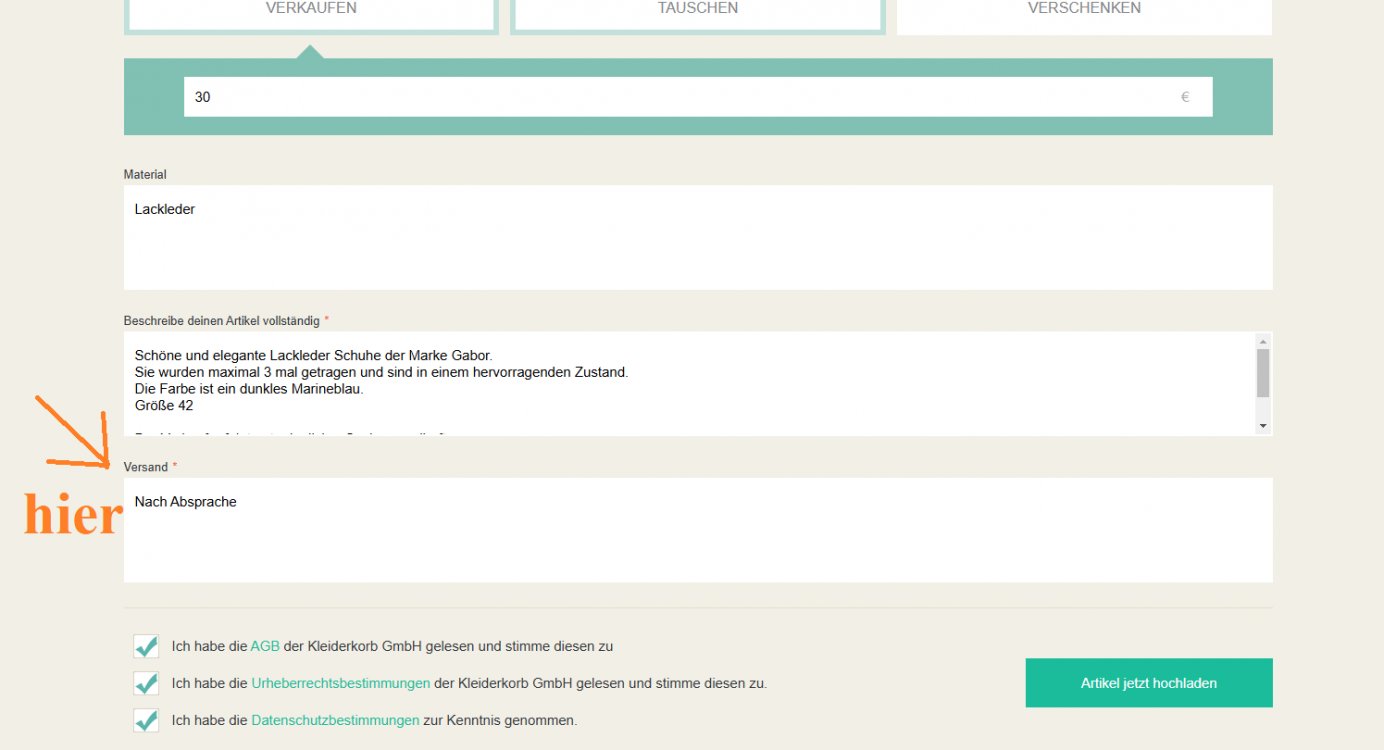Switch to the TAUSCHEN tab
Screen dimensions: 1384x750
point(697,12)
